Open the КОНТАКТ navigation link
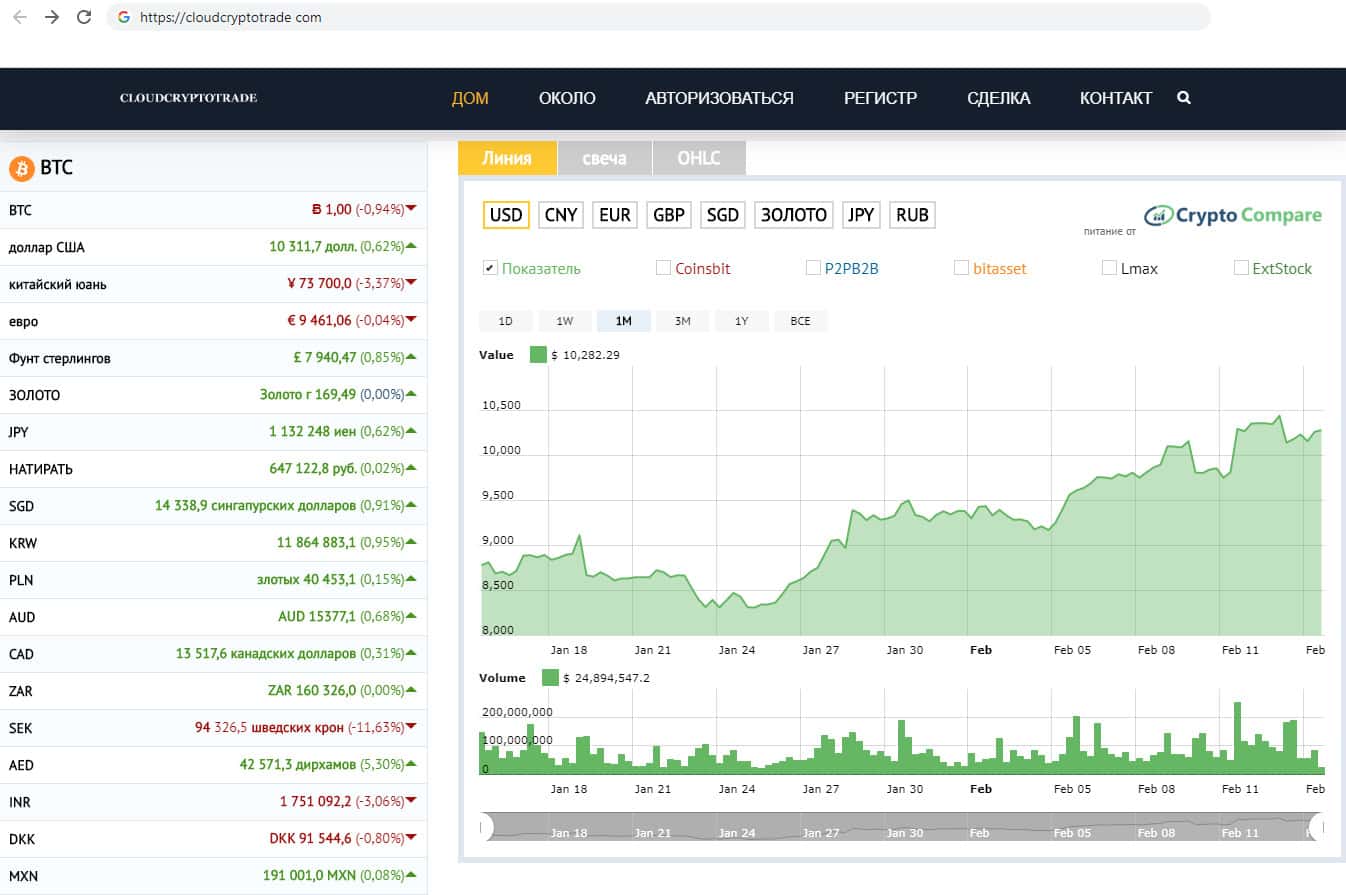 pos(1115,98)
